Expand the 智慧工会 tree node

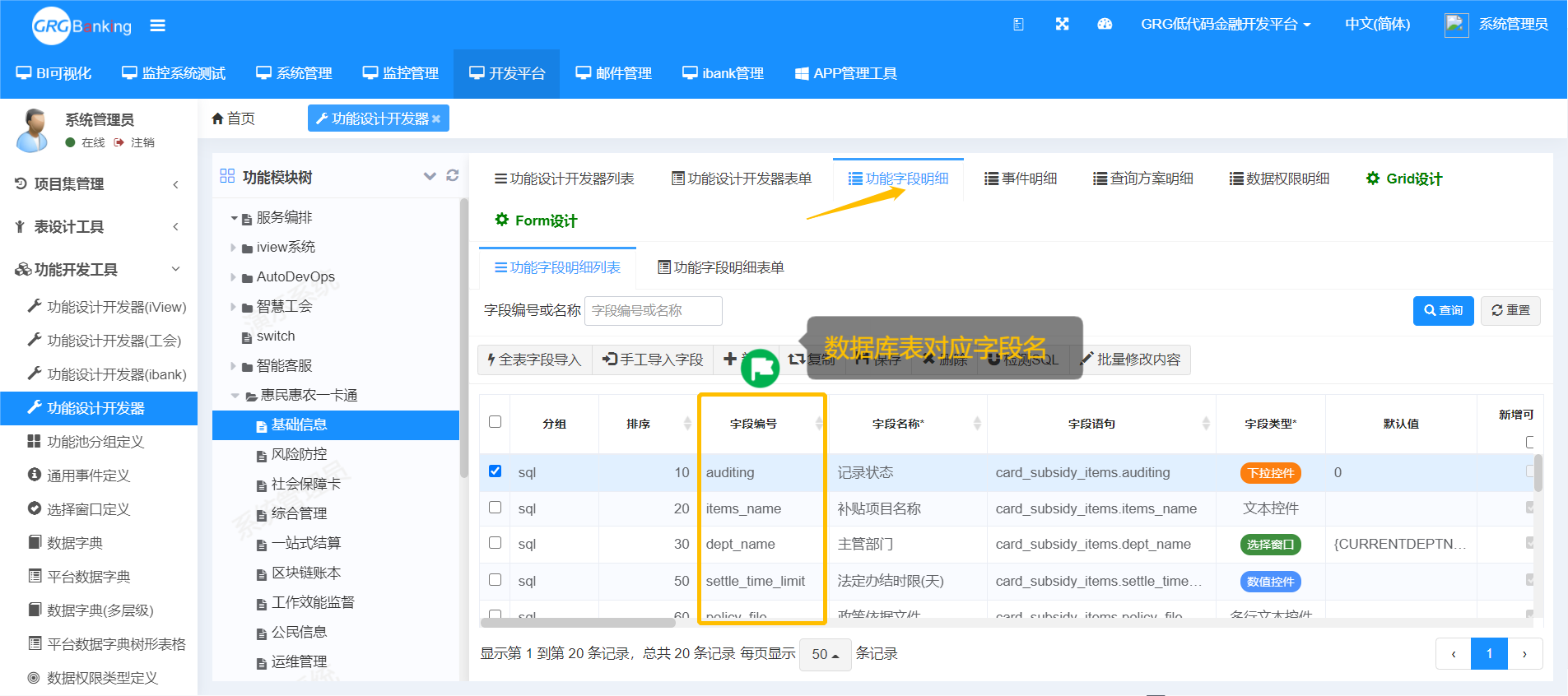pos(233,307)
